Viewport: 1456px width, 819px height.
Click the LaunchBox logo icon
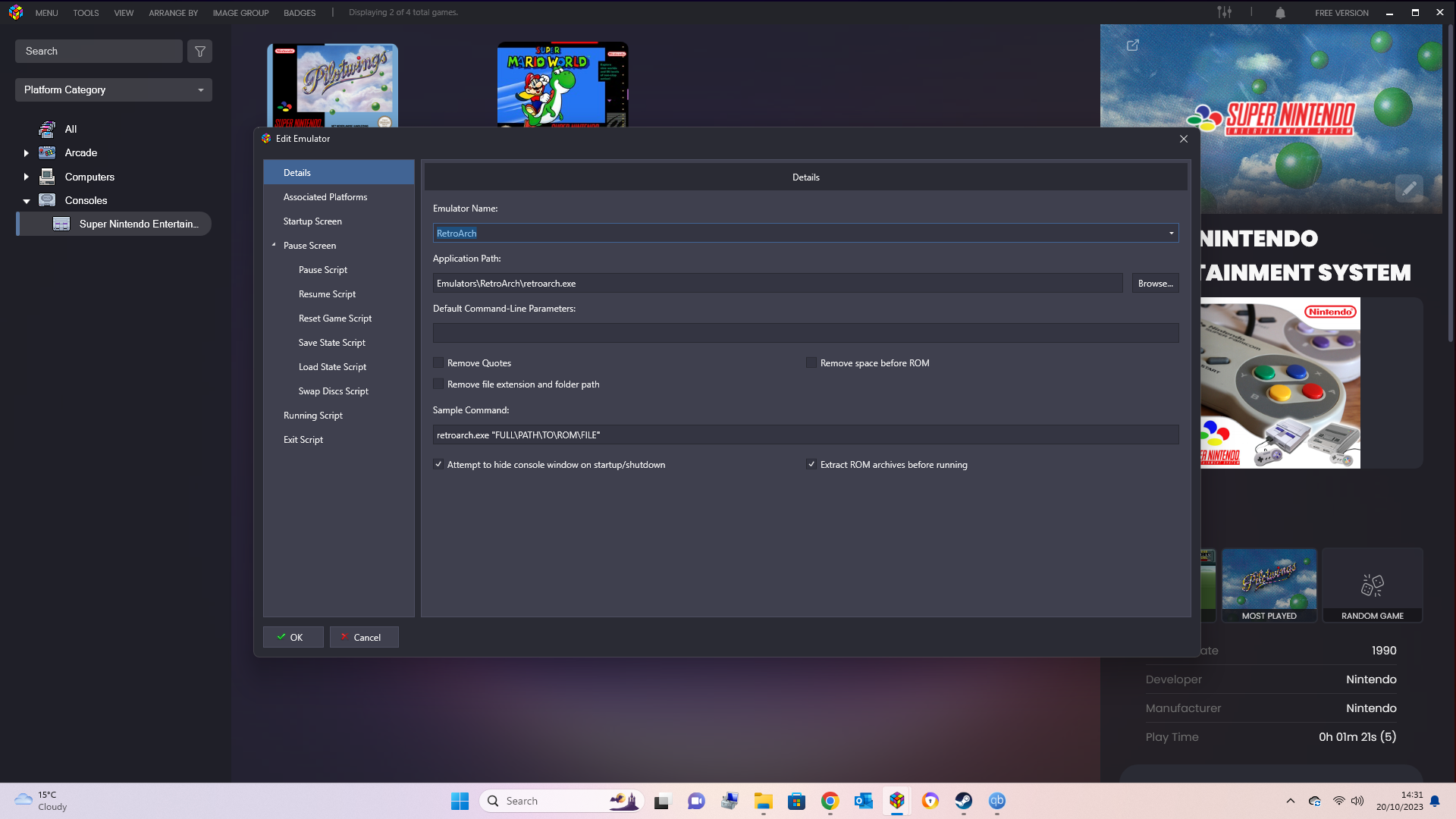(16, 12)
